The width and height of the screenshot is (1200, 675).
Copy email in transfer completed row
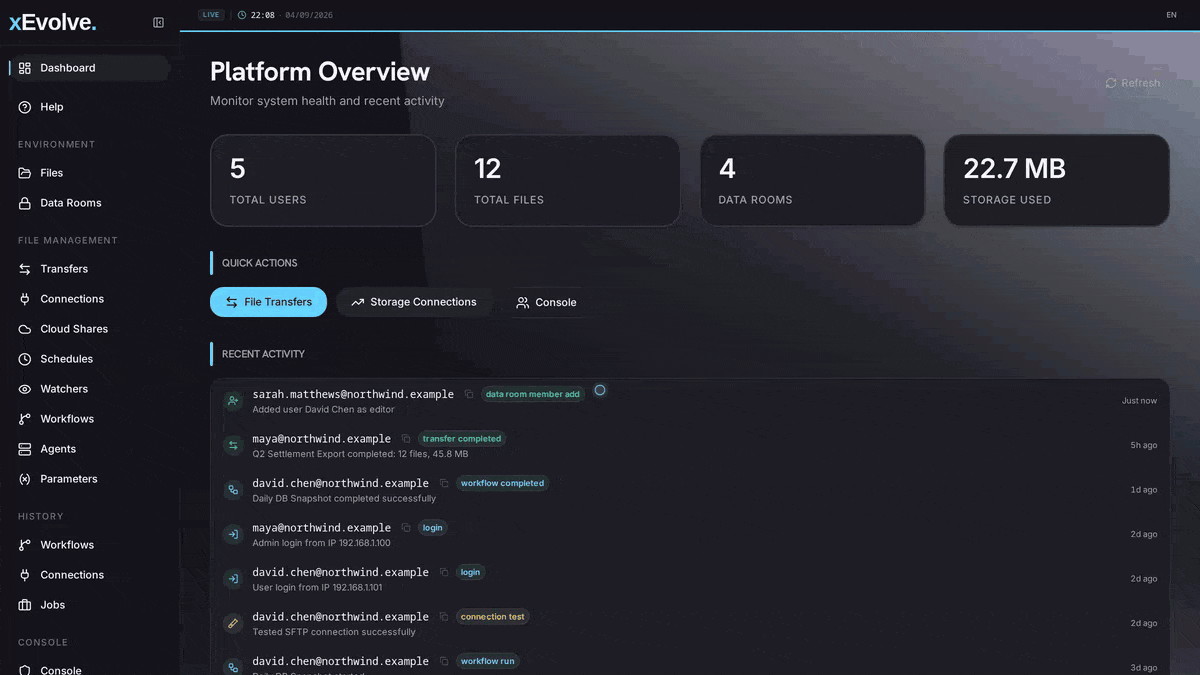click(x=406, y=439)
